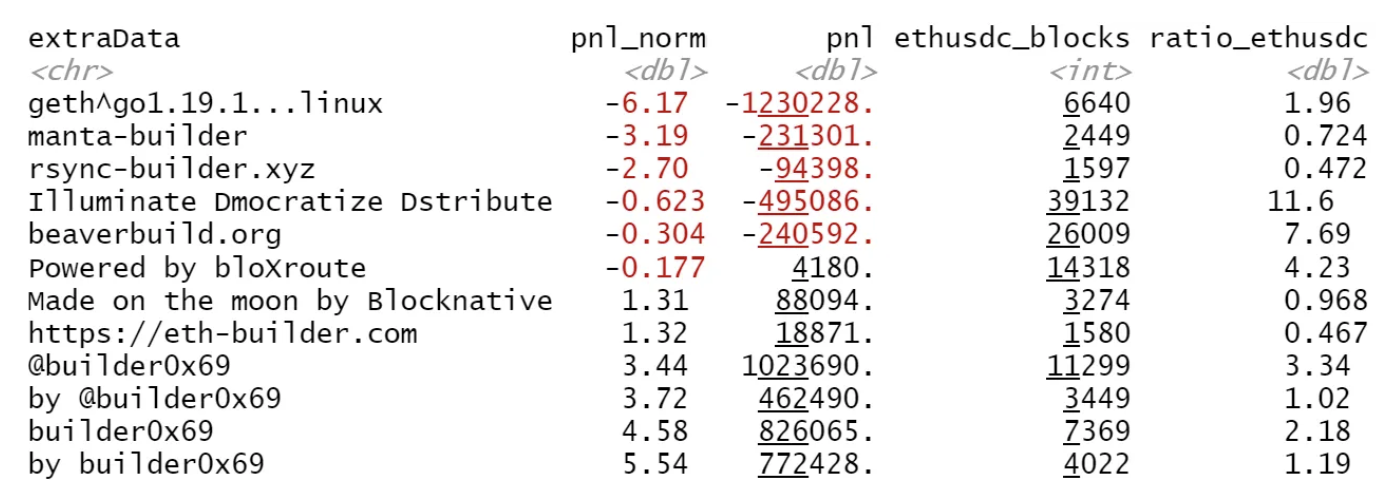Click the ratio_ethusdc column header
Viewport: 1392px width, 504px height.
1258,38
